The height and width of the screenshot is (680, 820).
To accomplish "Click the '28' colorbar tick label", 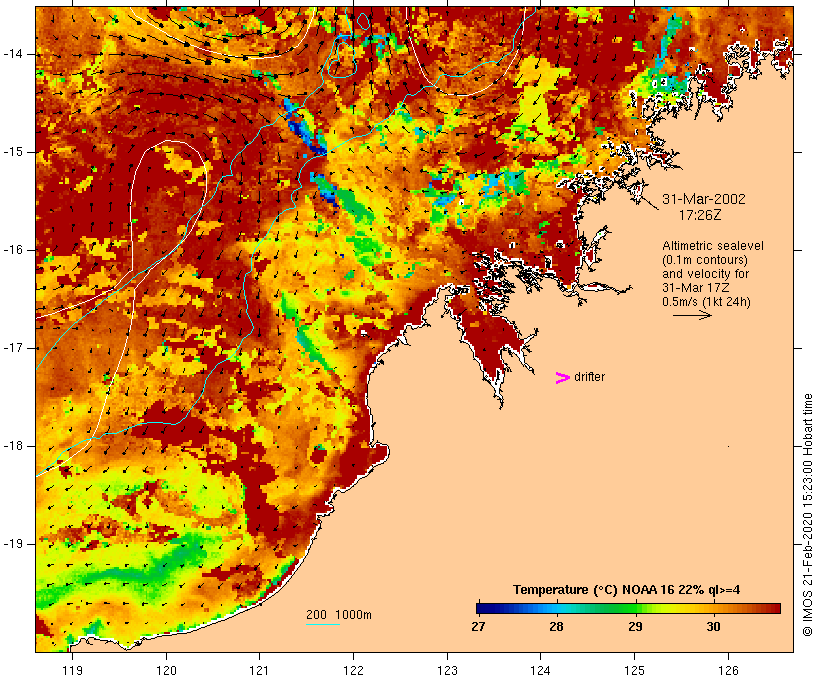I will [556, 626].
